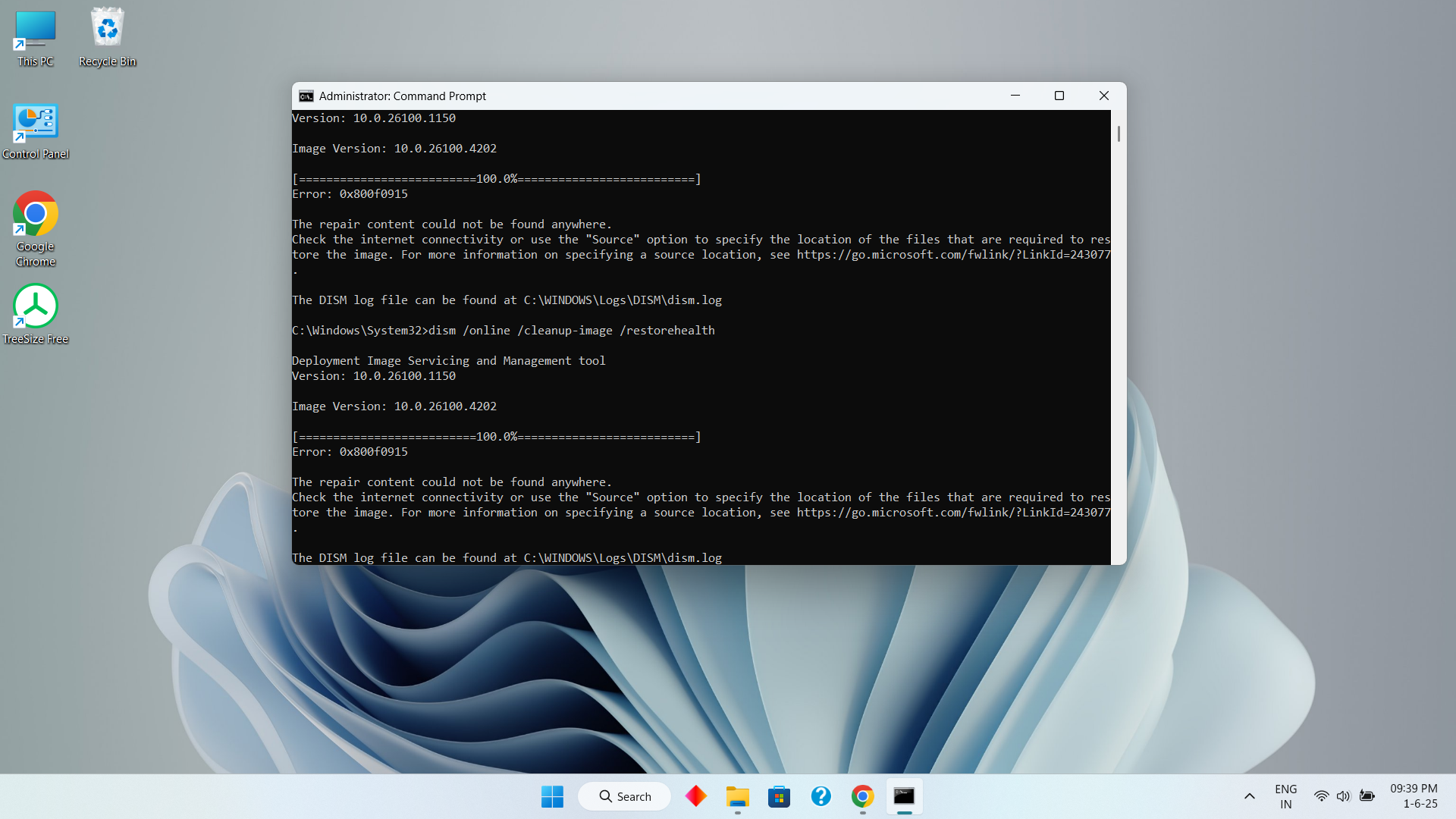Open the Get Help taskbar icon
This screenshot has width=1456, height=819.
[x=821, y=796]
